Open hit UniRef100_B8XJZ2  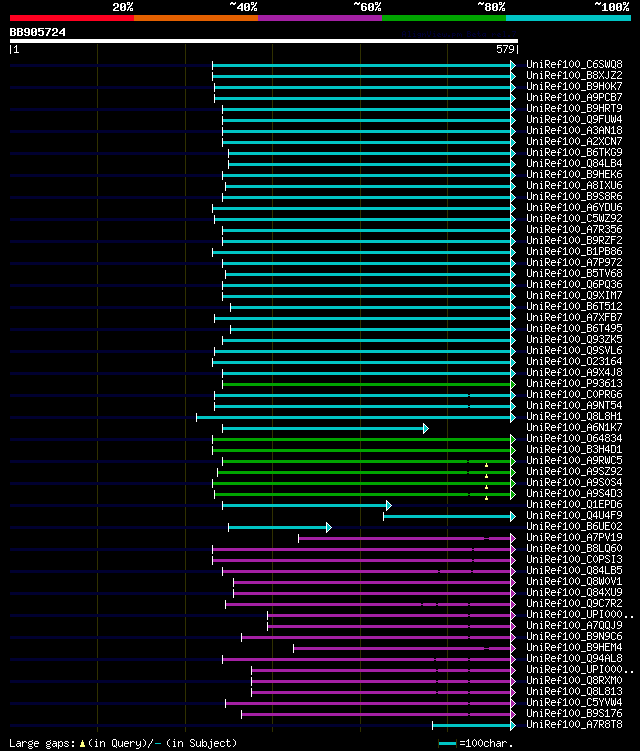click(574, 75)
